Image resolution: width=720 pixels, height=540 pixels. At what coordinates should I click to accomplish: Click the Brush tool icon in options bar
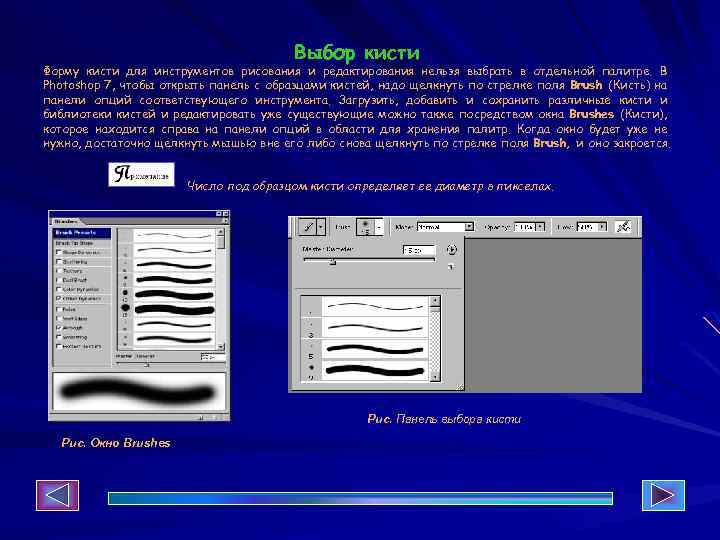click(309, 226)
